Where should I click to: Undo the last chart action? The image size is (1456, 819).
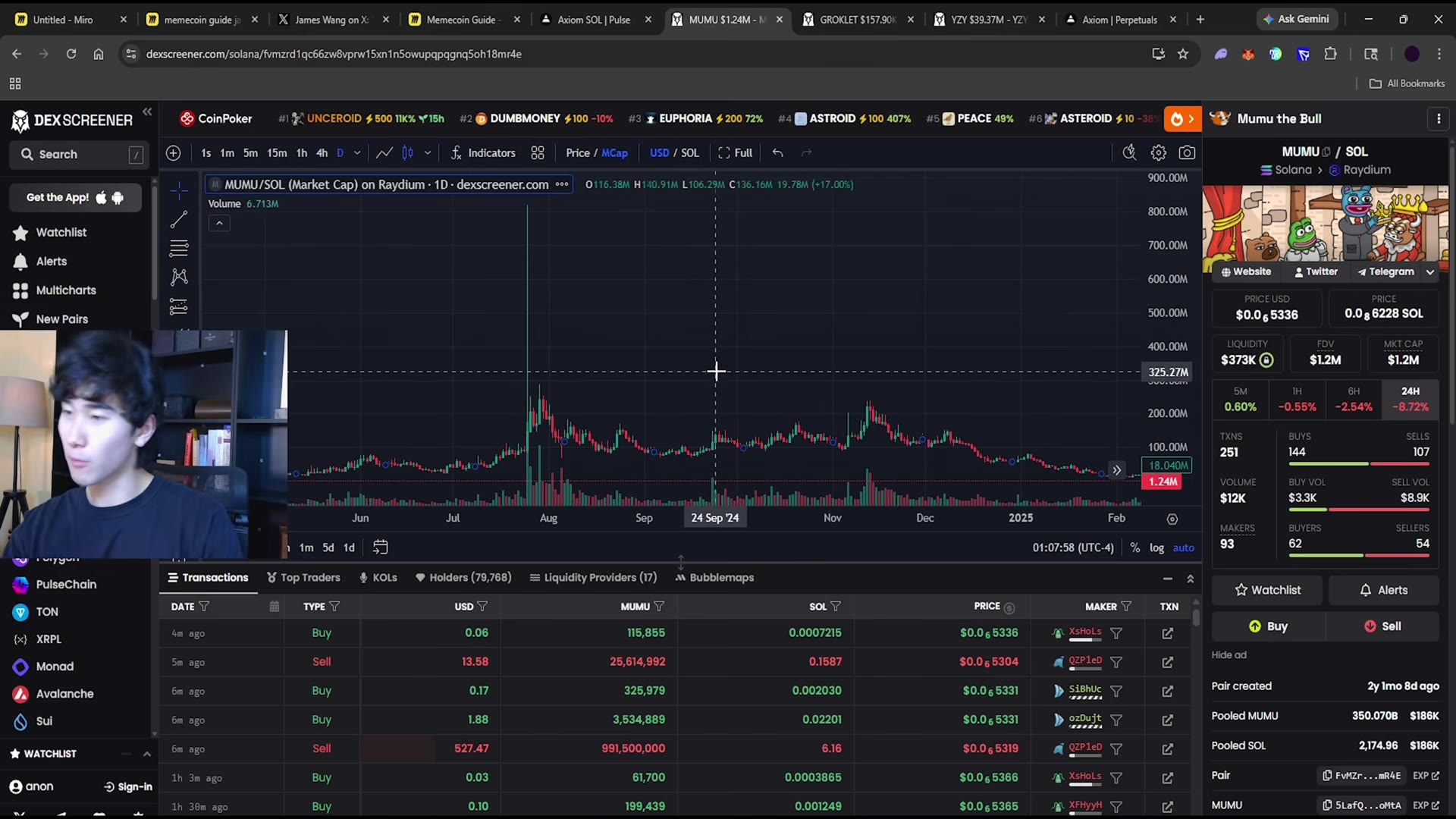tap(777, 153)
